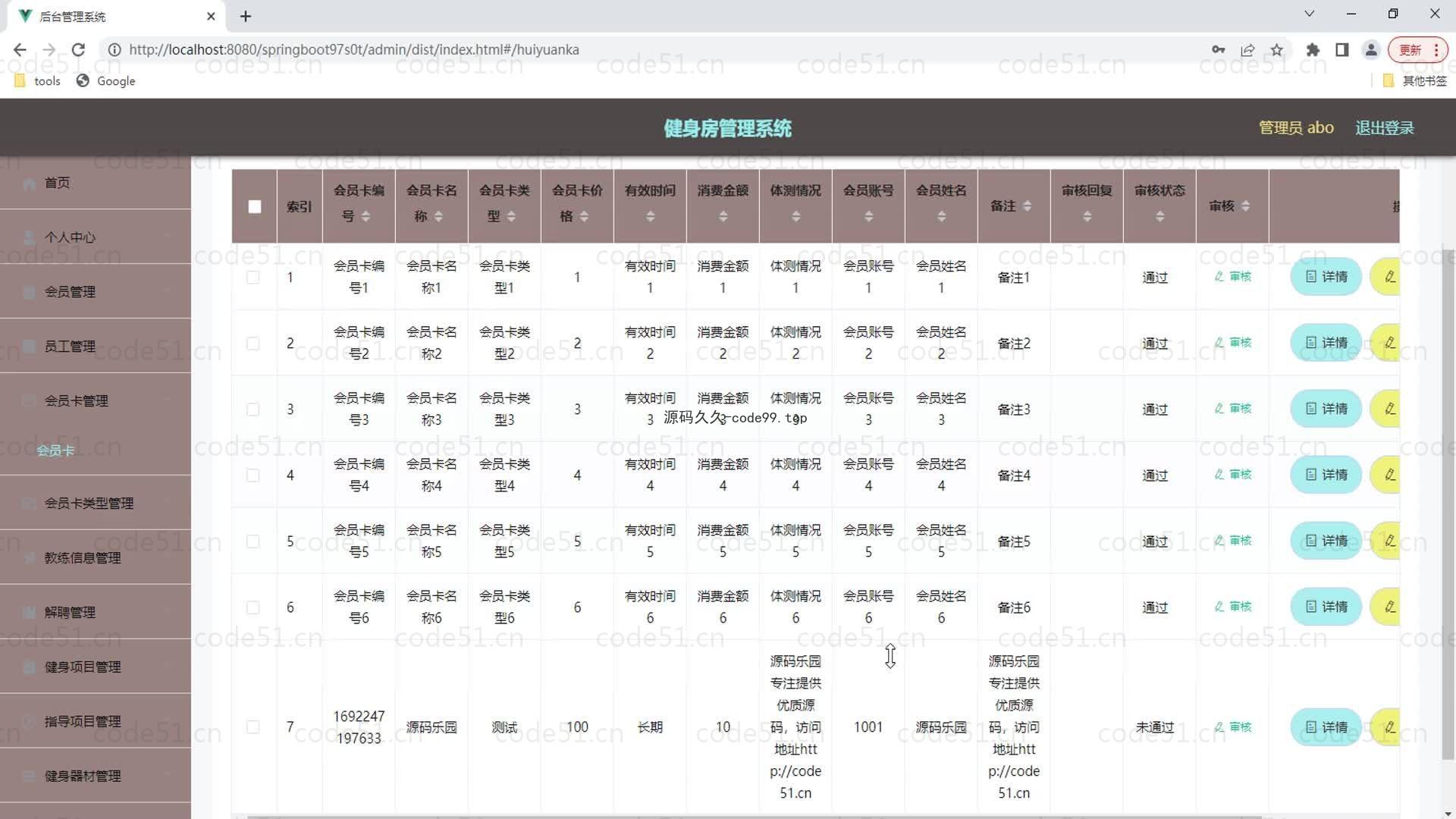The image size is (1456, 819).
Task: Open 详情 for row 4
Action: click(x=1326, y=475)
